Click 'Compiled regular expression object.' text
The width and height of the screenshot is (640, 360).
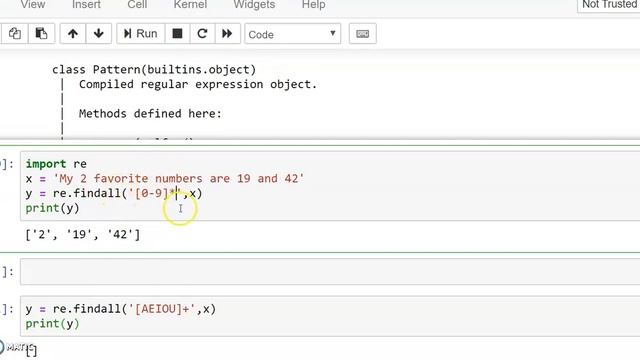(198, 84)
